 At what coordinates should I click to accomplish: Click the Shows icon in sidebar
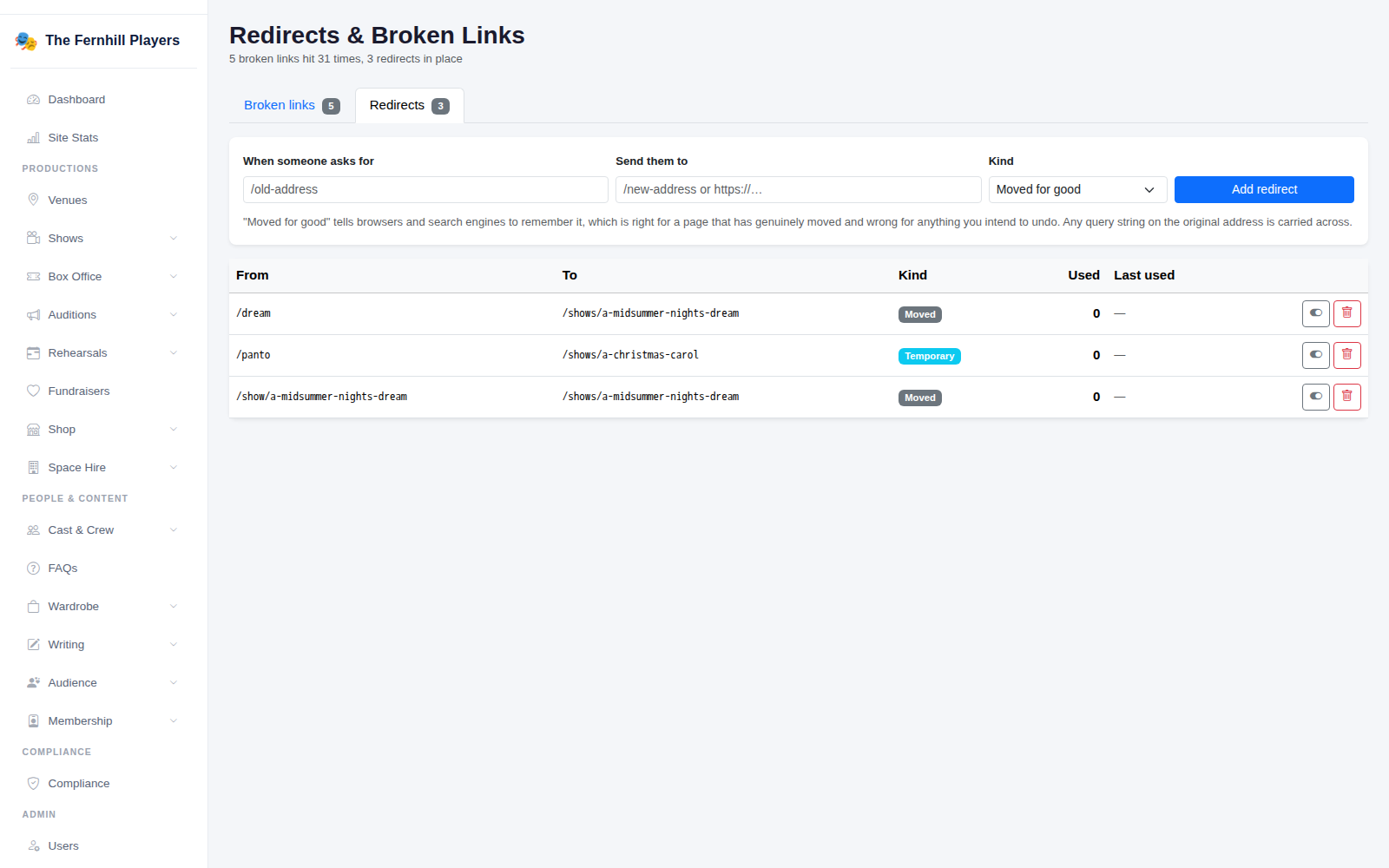[x=33, y=239]
